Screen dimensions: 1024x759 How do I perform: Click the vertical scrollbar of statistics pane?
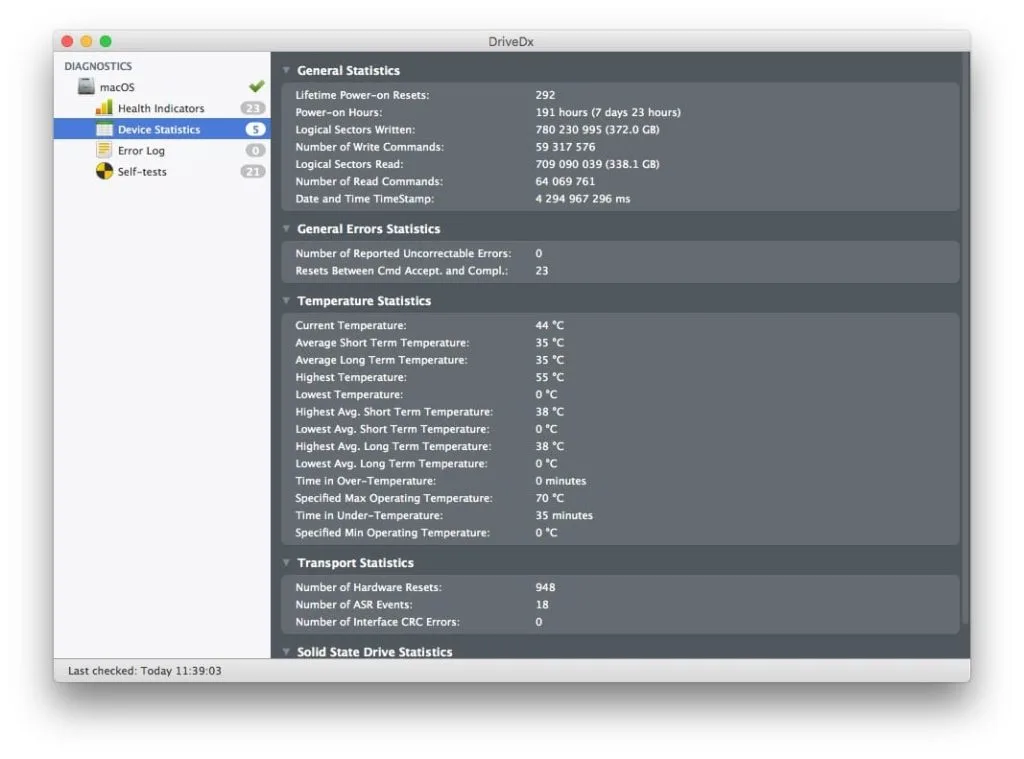965,338
